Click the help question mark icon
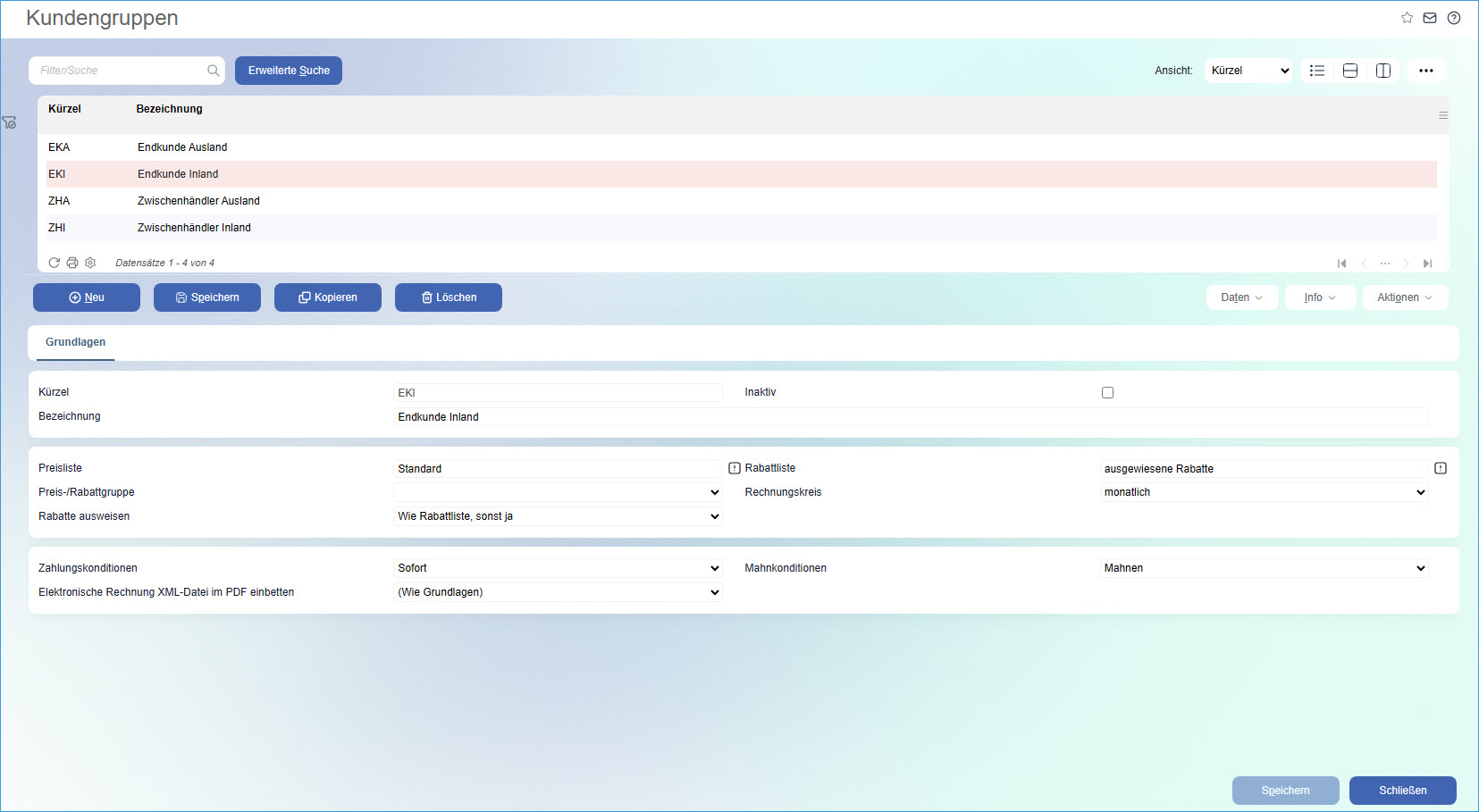Image resolution: width=1479 pixels, height=812 pixels. 1454,18
